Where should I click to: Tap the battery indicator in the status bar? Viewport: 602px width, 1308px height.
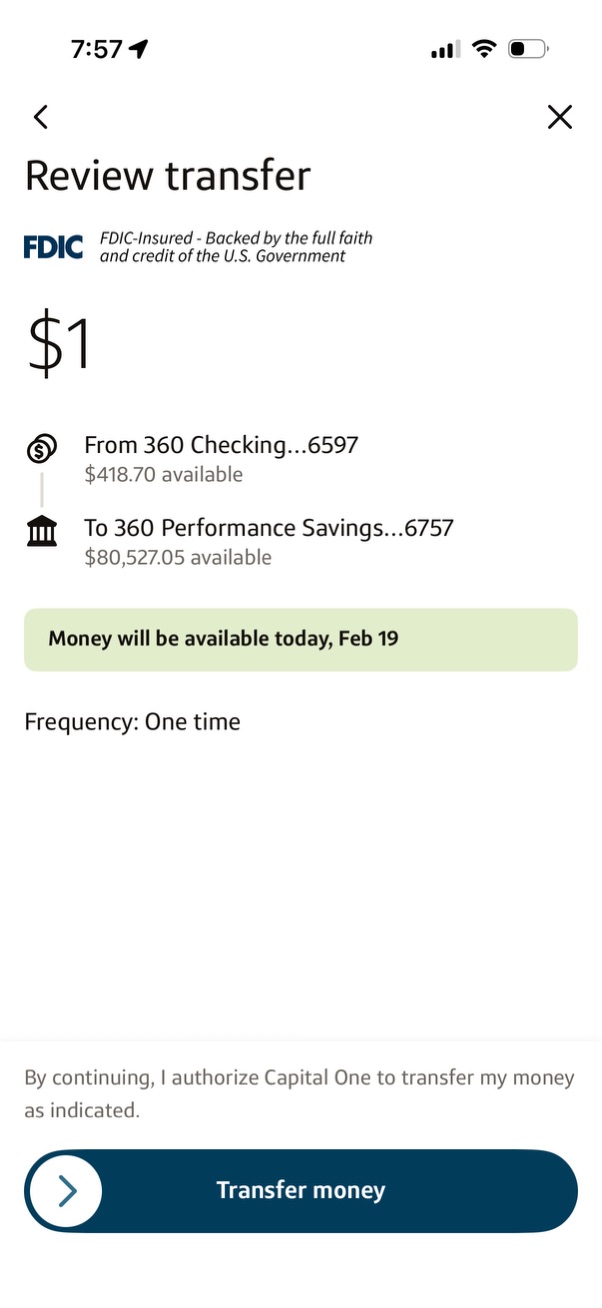527,48
